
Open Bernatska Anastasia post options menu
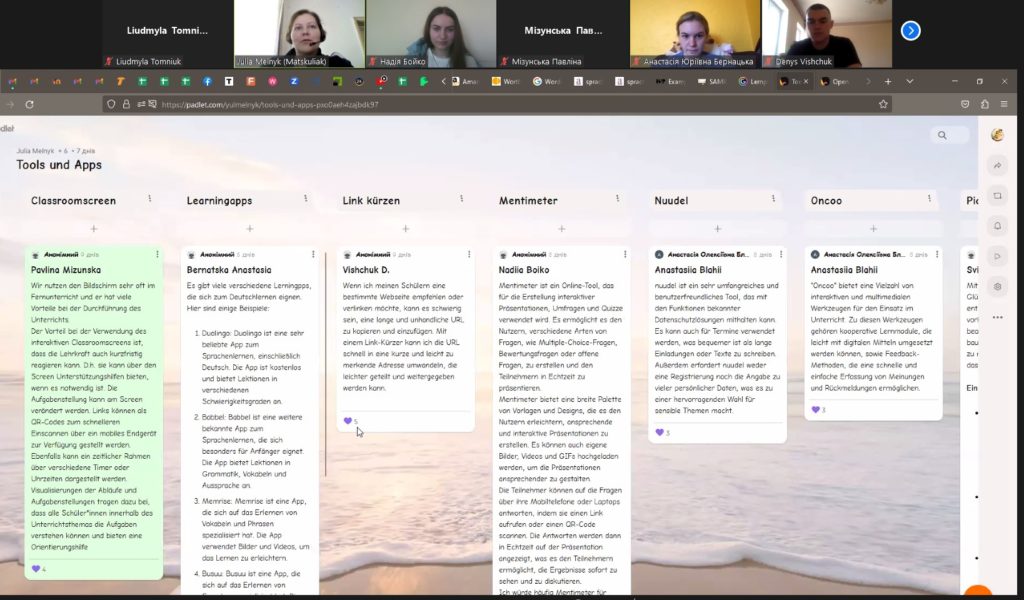pyautogui.click(x=313, y=255)
